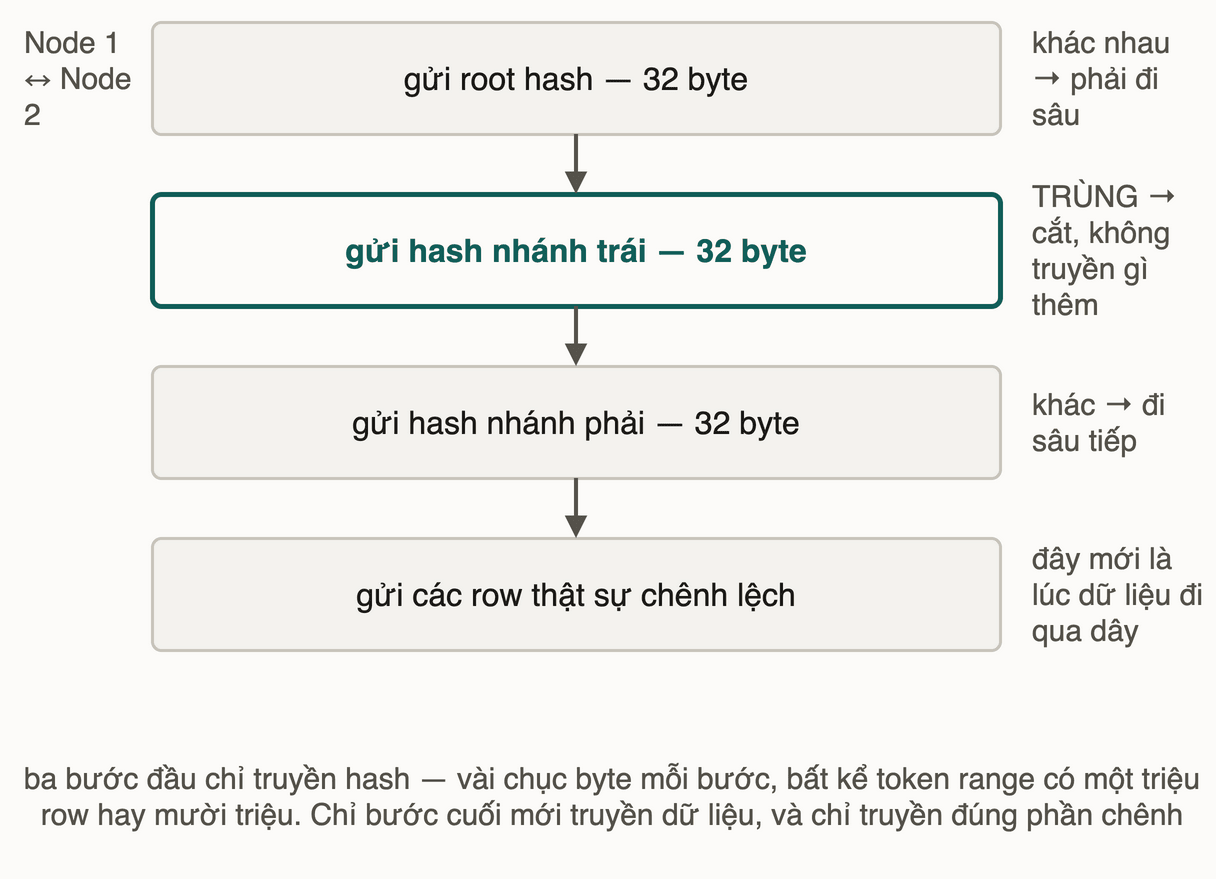Click the caption line starting "ba bước đầu"
The height and width of the screenshot is (879, 1216).
(x=611, y=779)
